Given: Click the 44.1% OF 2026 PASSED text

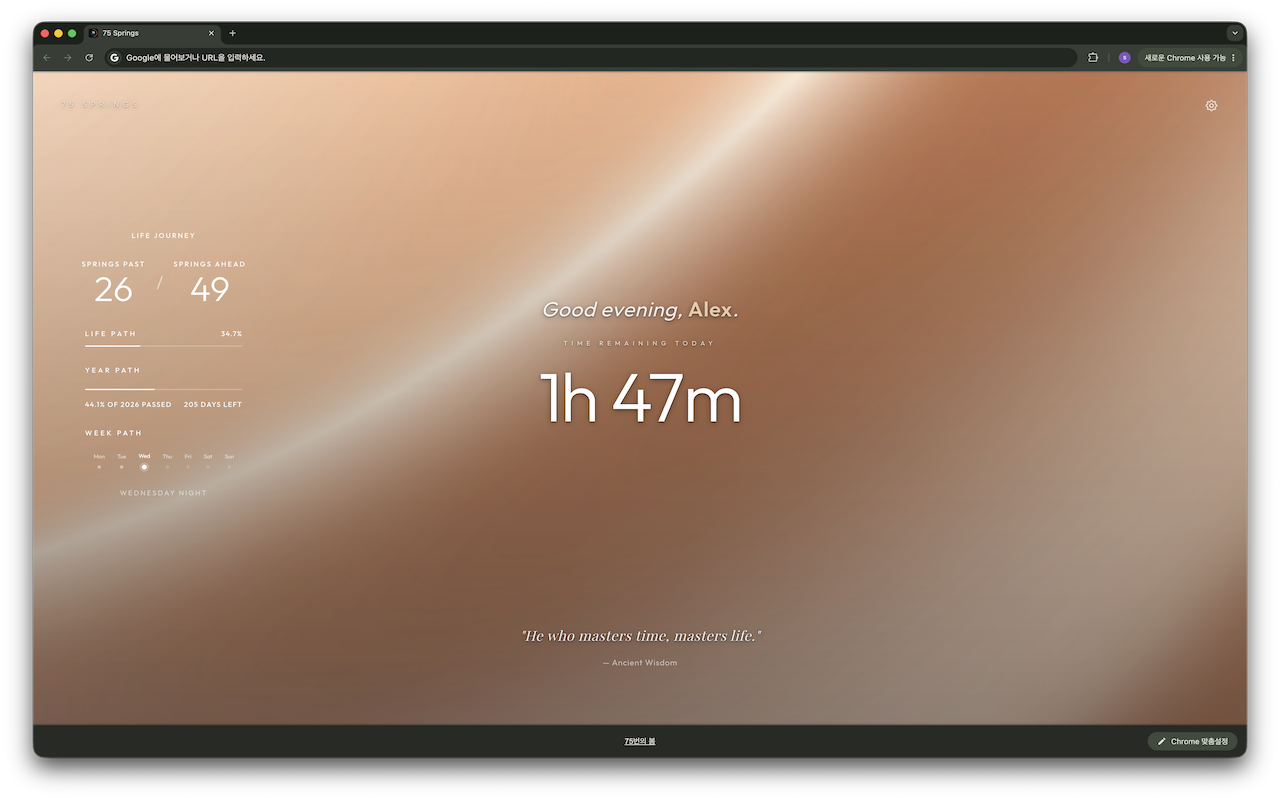Looking at the screenshot, I should [x=128, y=405].
